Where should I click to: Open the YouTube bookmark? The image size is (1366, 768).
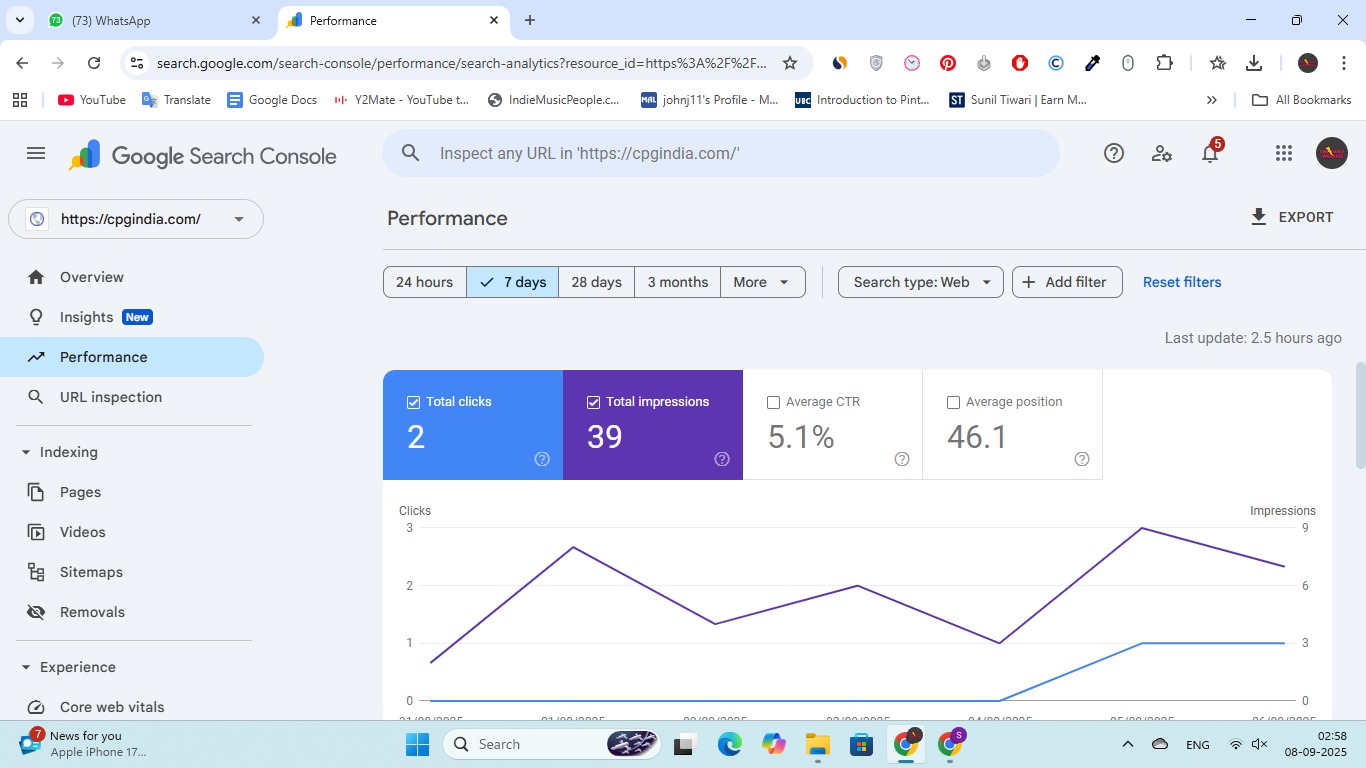[x=92, y=100]
